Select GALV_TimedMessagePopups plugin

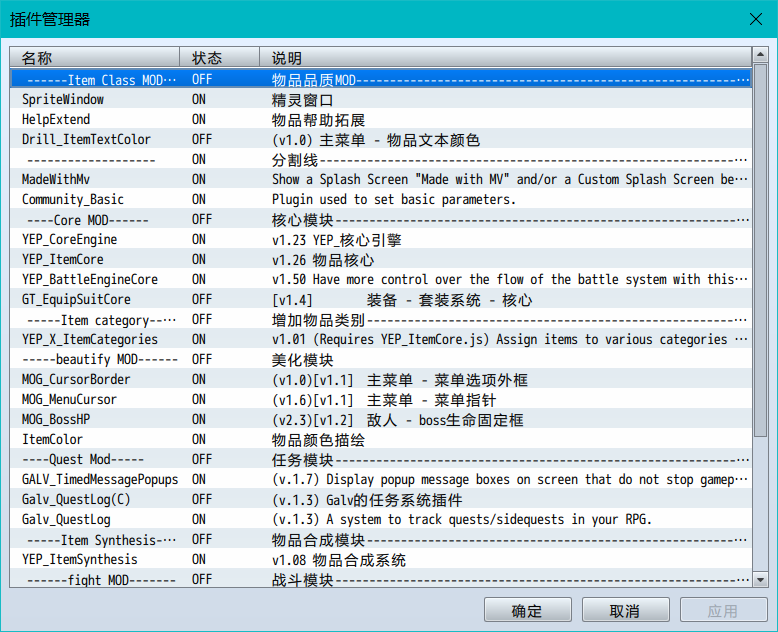[380, 480]
